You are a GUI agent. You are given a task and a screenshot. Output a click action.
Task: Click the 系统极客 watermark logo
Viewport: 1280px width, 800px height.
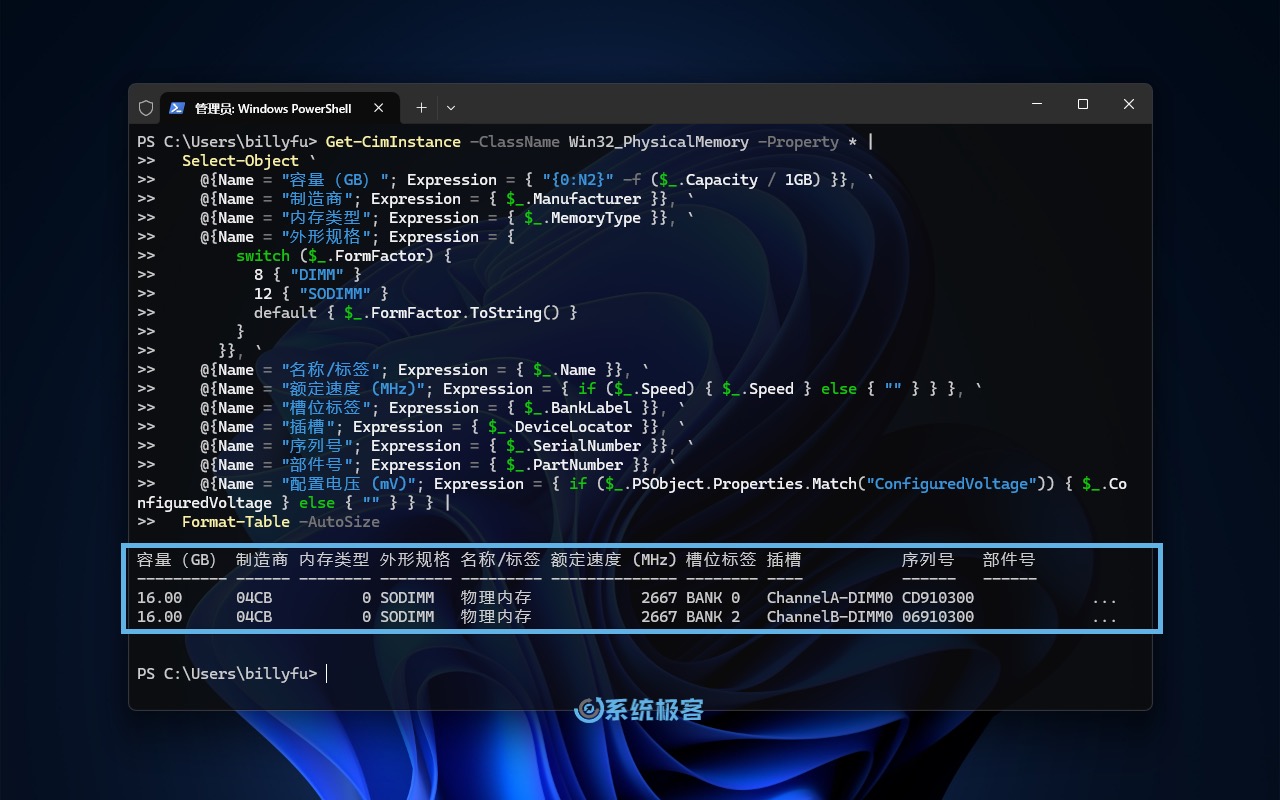point(639,710)
